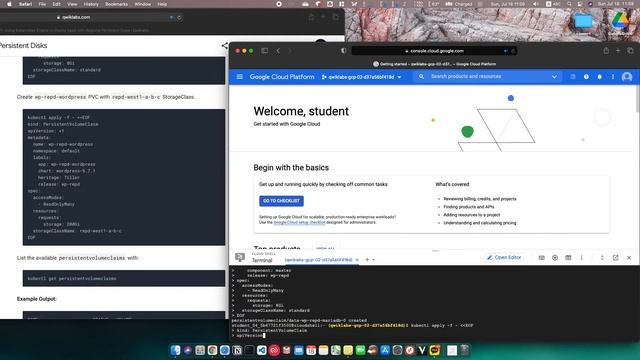Open the notifications bell
Screen dimensions: 640x360
[x=600, y=77]
